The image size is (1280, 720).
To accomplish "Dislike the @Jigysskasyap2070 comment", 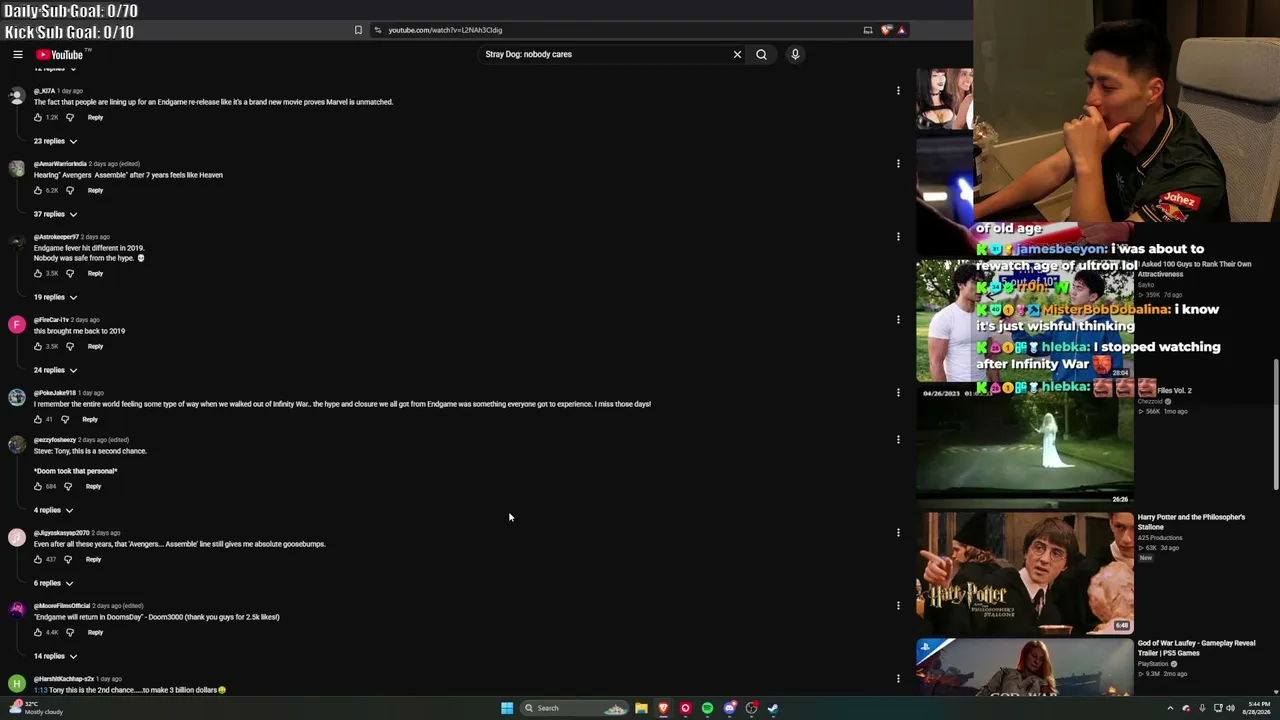I will tap(68, 559).
